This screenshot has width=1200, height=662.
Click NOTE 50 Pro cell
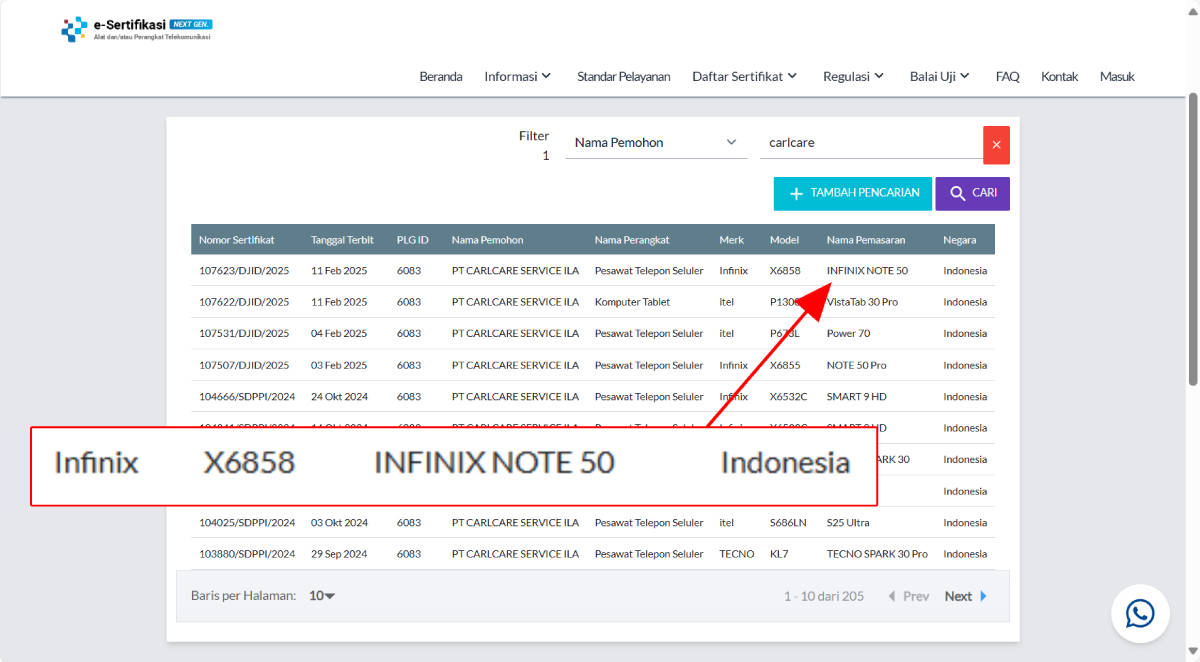[x=857, y=365]
